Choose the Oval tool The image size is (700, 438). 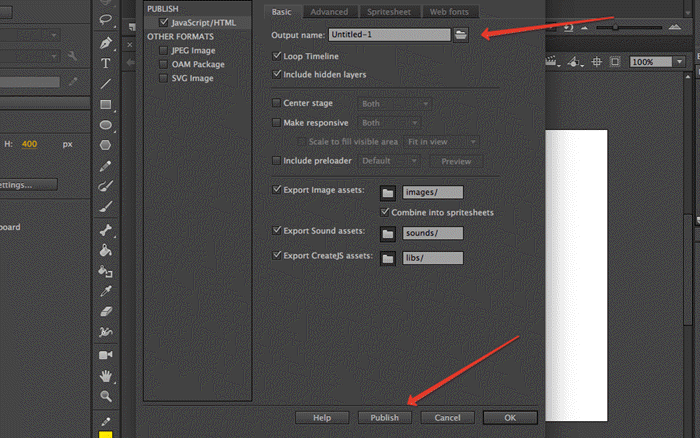tap(105, 124)
